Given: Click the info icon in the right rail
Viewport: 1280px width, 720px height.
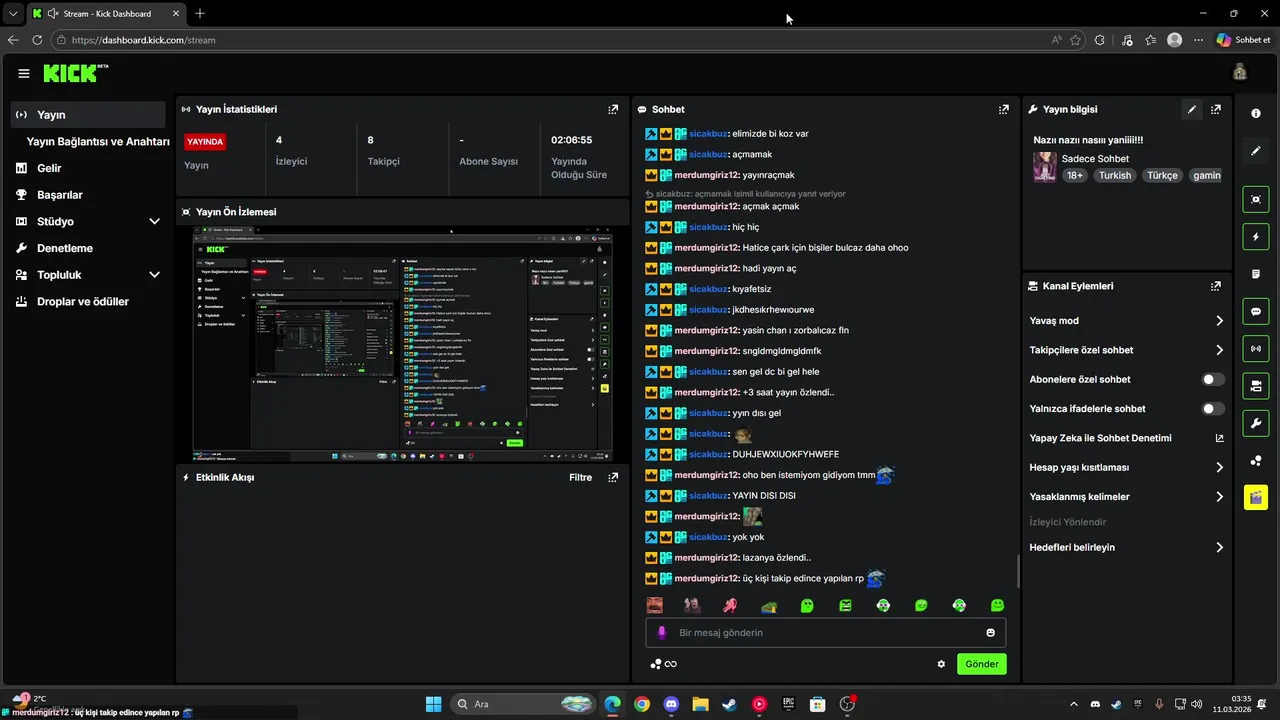Looking at the screenshot, I should (1256, 113).
